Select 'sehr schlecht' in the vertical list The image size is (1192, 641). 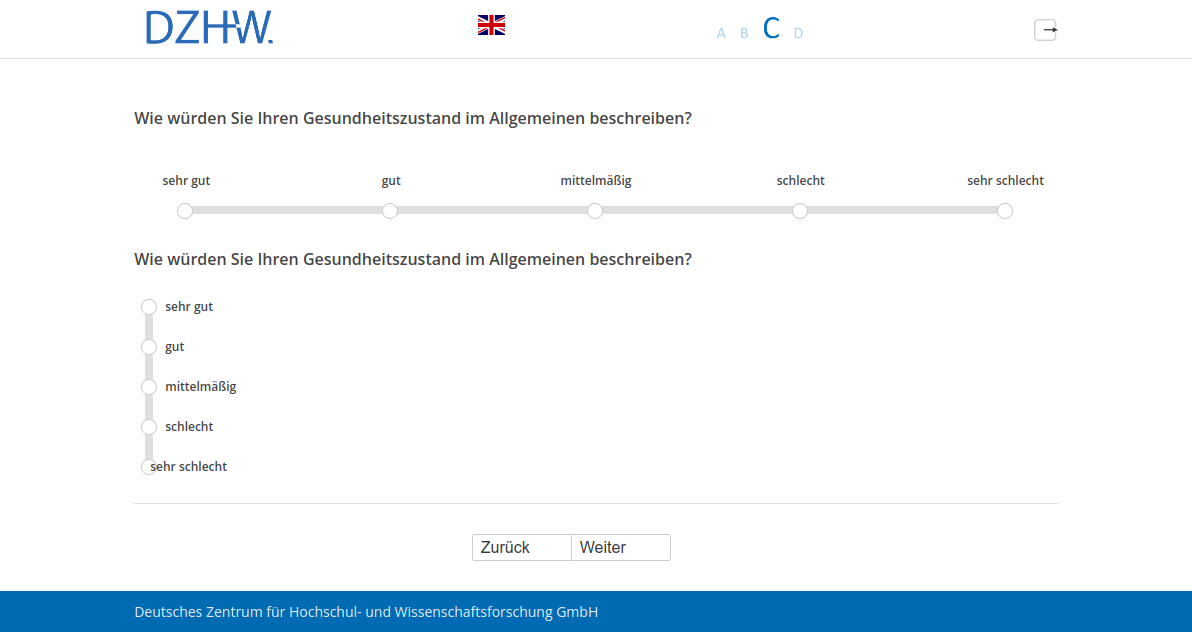pos(148,467)
